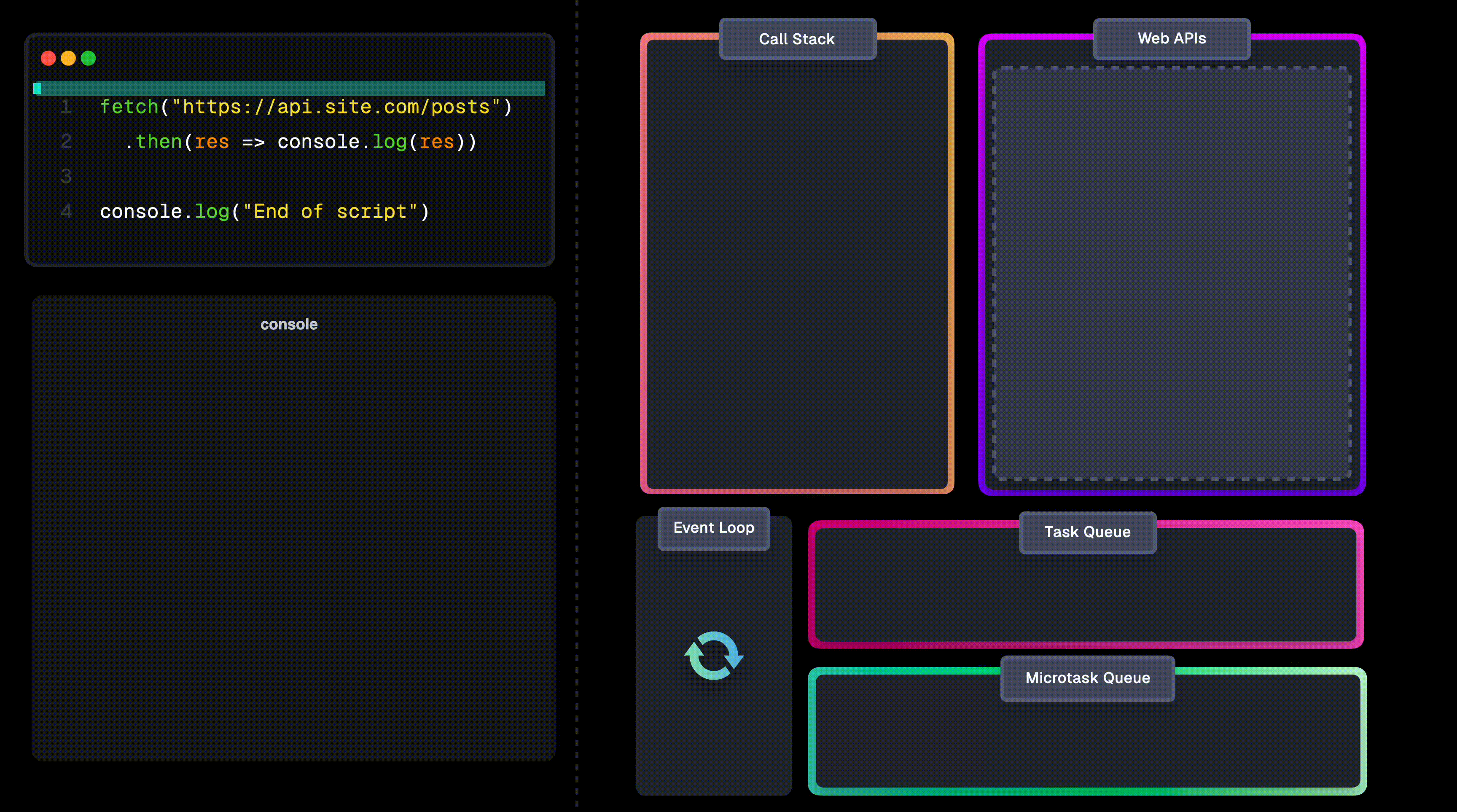
Task: Click line number 1 in the code editor
Action: [x=66, y=107]
